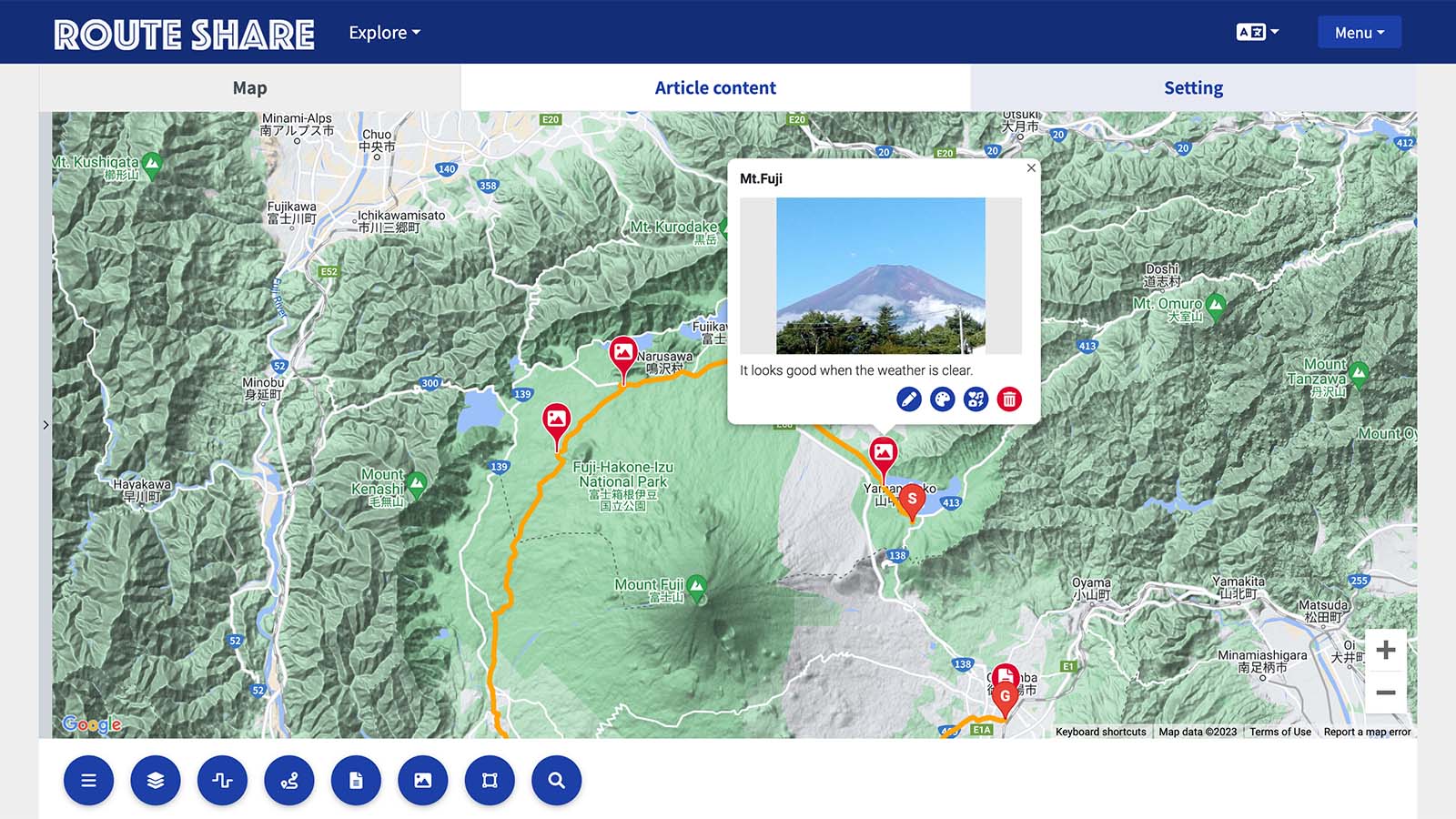Screen dimensions: 1456x819
Task: Click the Mt. Omuro peak marker
Action: tap(1216, 307)
